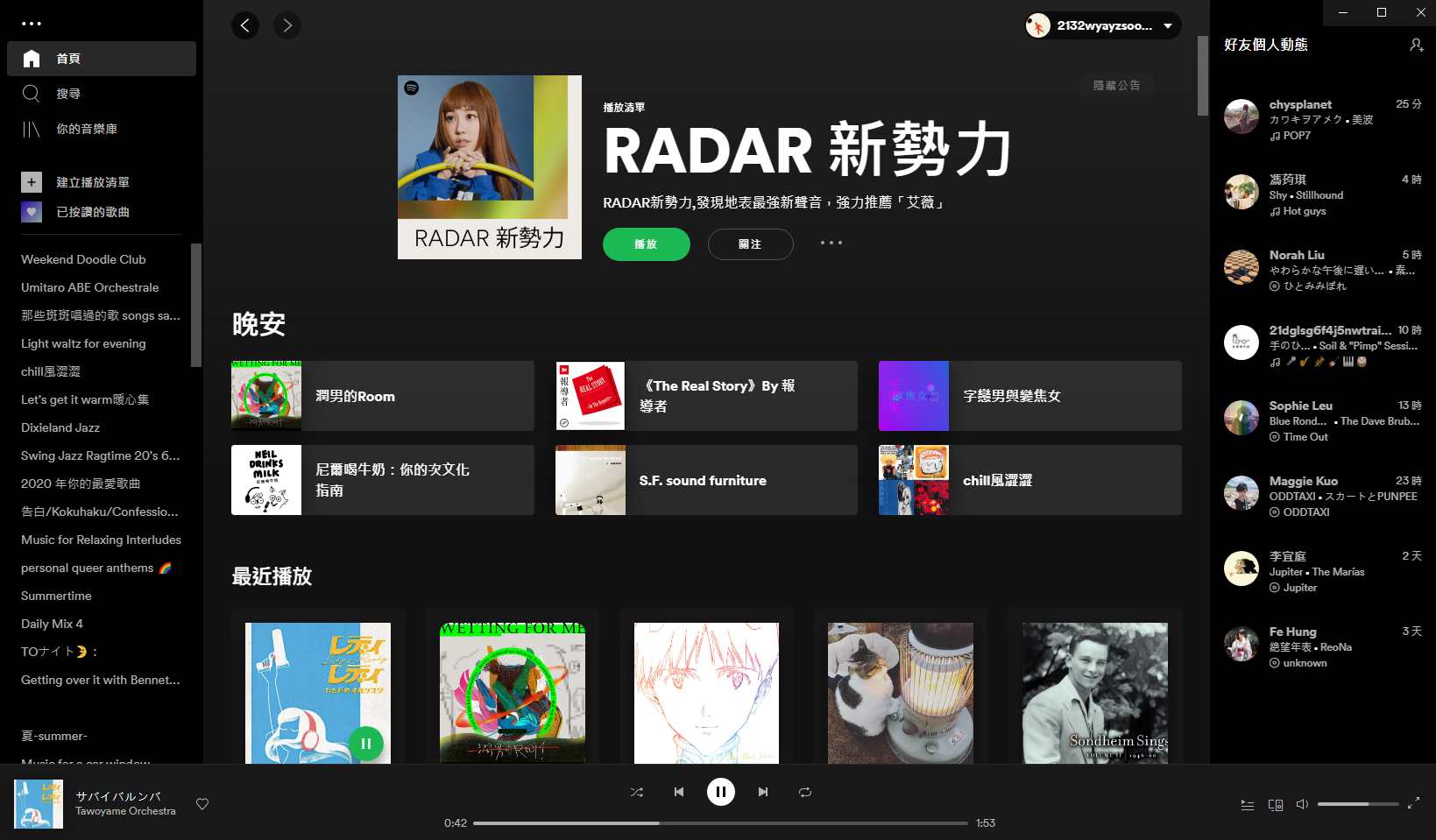
Task: Open Sophie Leu's avatar
Action: click(x=1241, y=418)
